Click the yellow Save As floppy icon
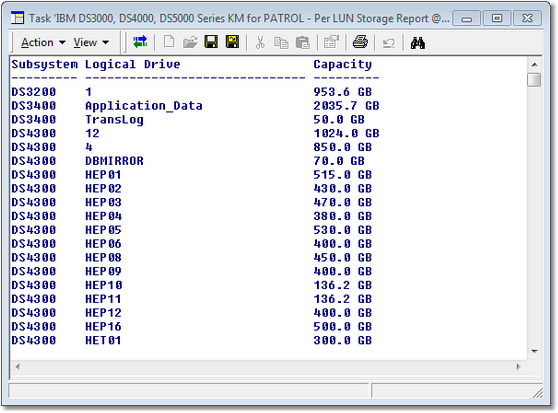 tap(232, 42)
